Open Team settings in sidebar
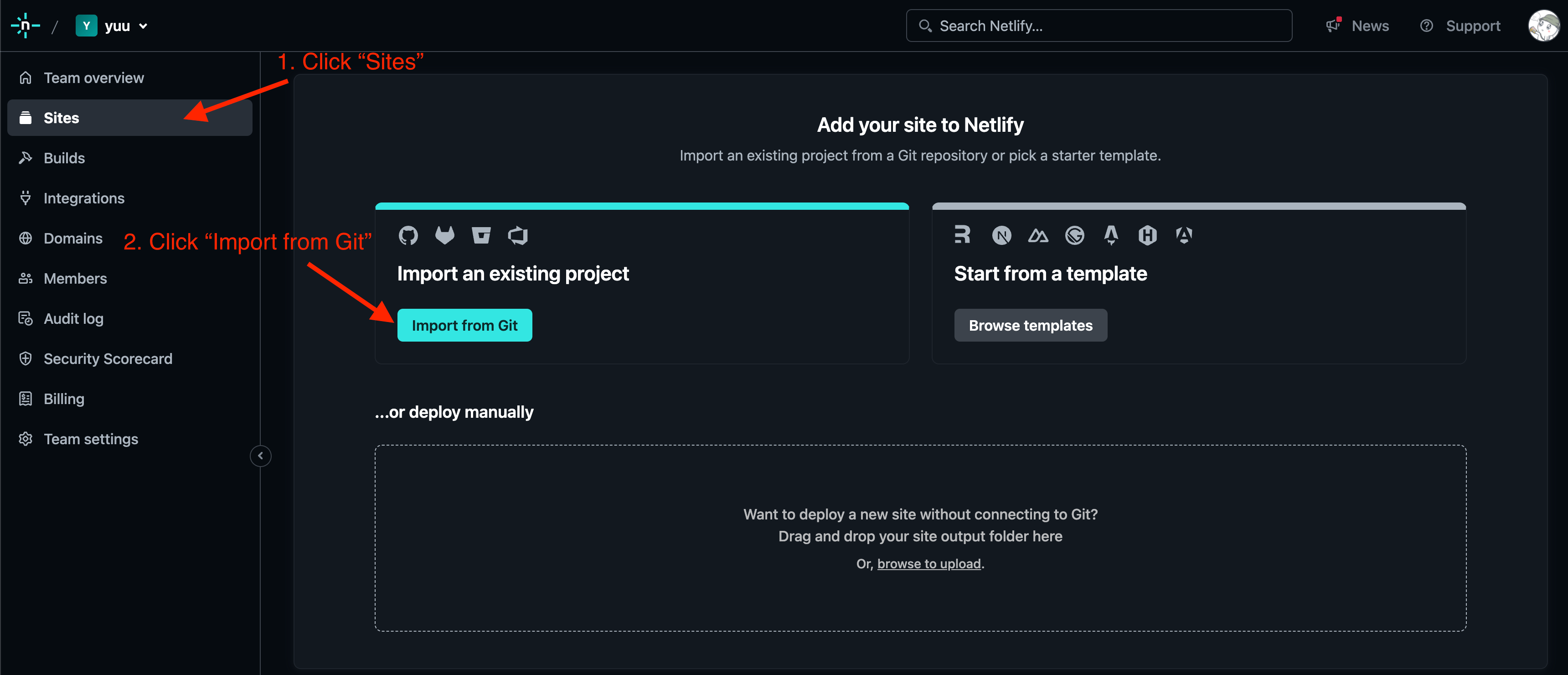This screenshot has height=675, width=1568. (129, 439)
